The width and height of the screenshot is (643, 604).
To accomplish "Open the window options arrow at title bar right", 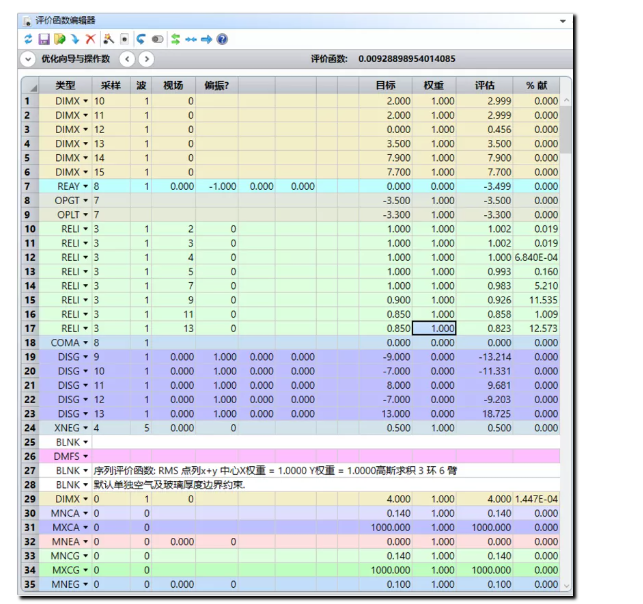I will click(x=563, y=21).
